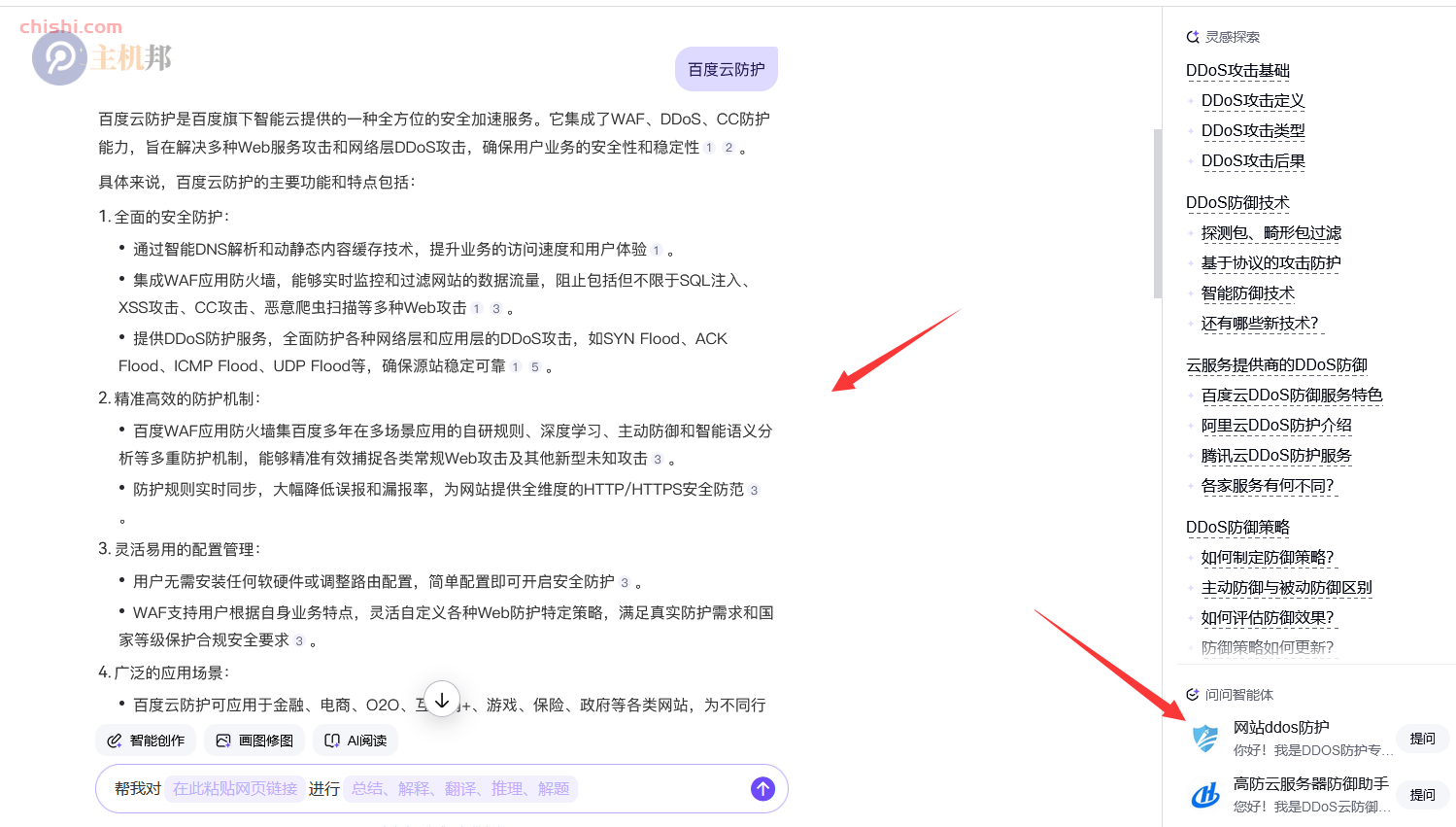Click citation 3 after 国家等级保护合规安全要求

[x=299, y=641]
